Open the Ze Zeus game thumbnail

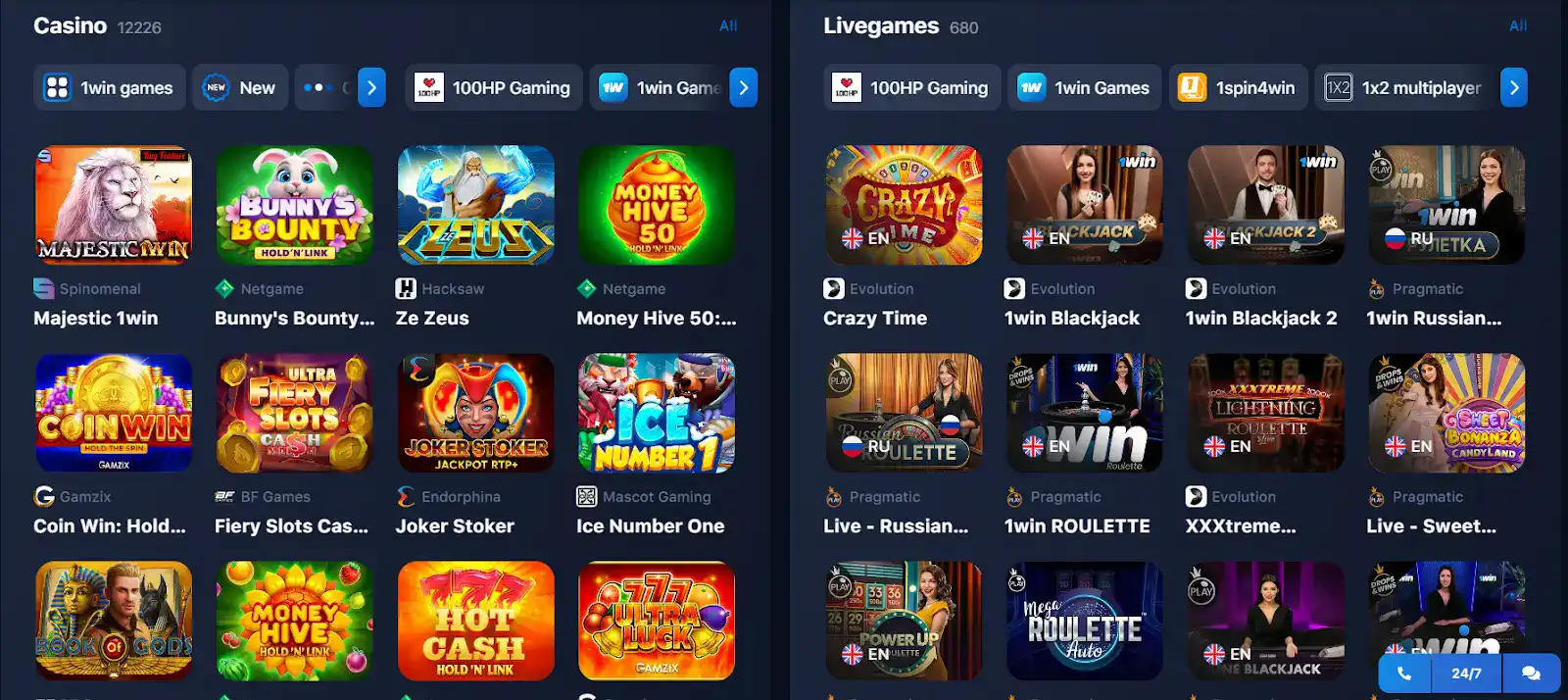[x=475, y=205]
